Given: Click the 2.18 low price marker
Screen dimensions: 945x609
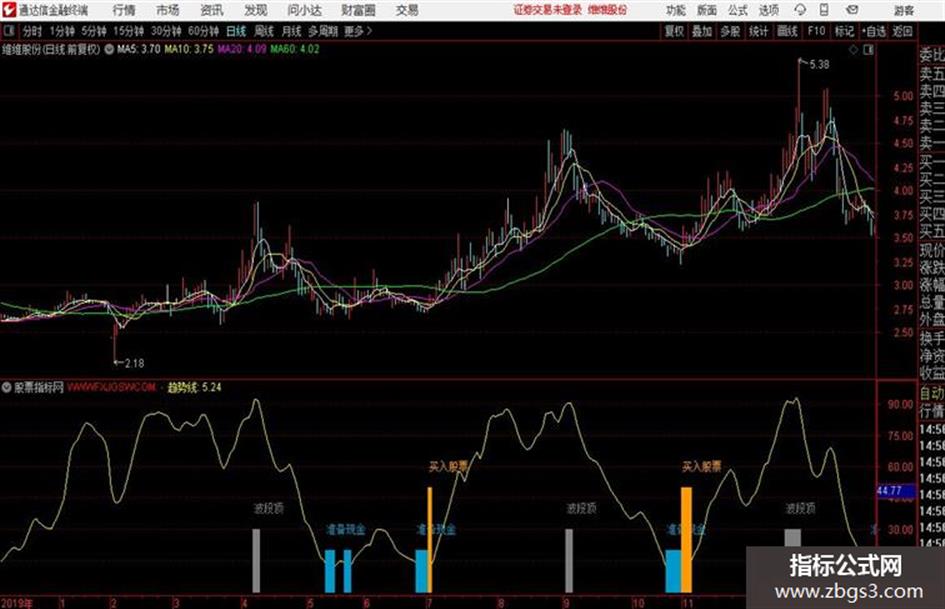Looking at the screenshot, I should [134, 363].
